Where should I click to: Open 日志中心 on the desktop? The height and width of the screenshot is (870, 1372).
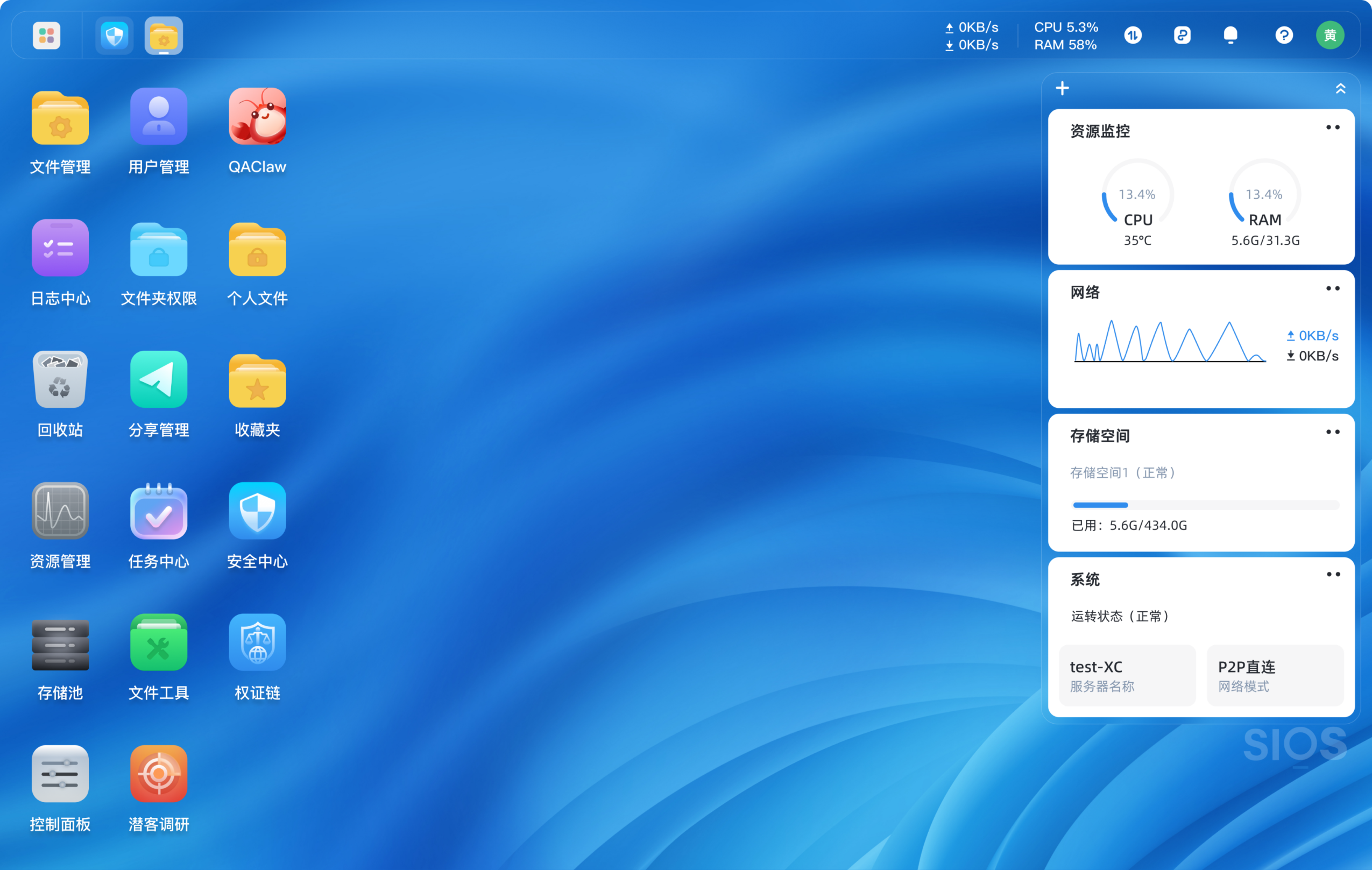click(x=60, y=249)
